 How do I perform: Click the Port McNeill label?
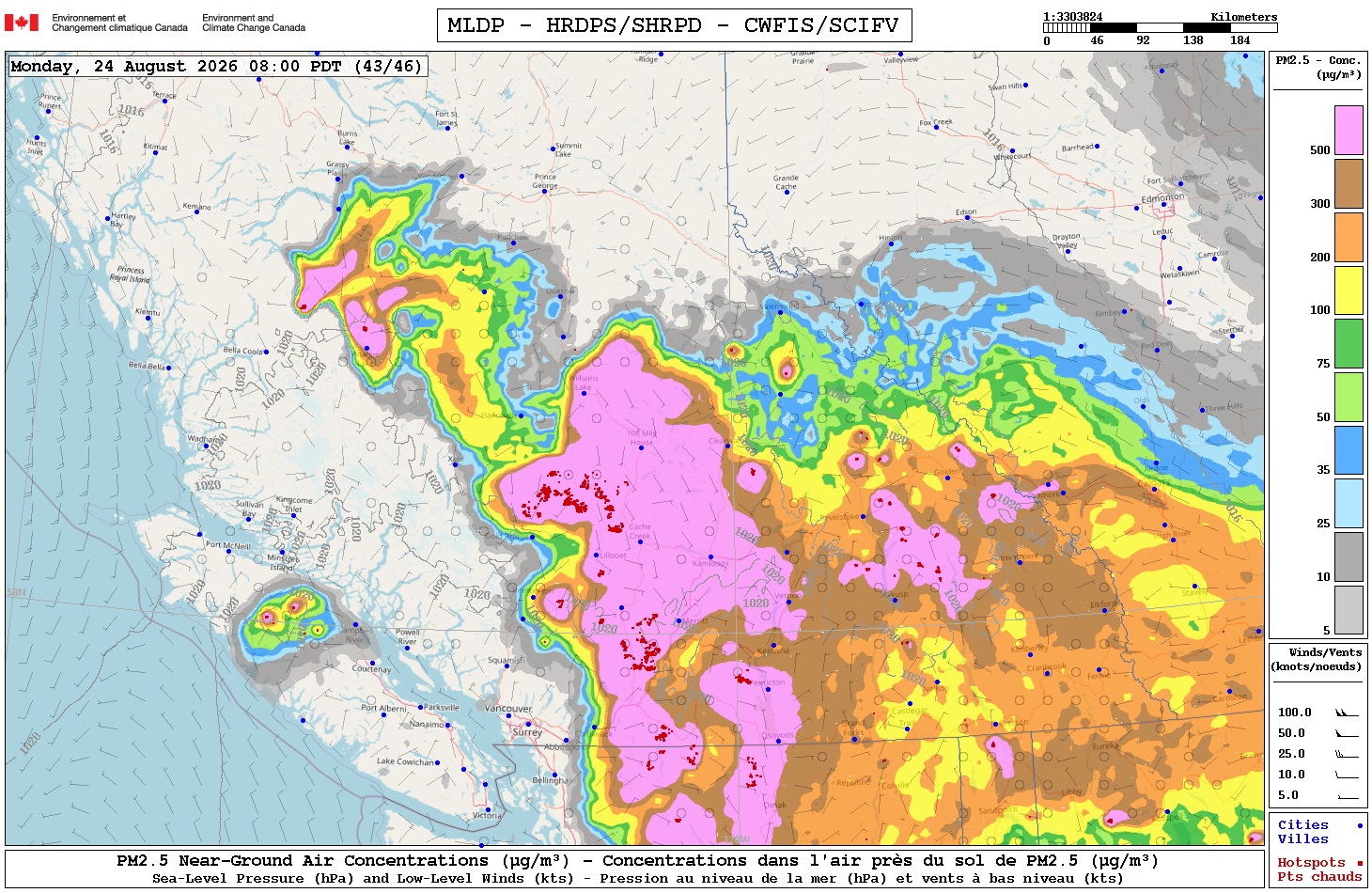[227, 545]
